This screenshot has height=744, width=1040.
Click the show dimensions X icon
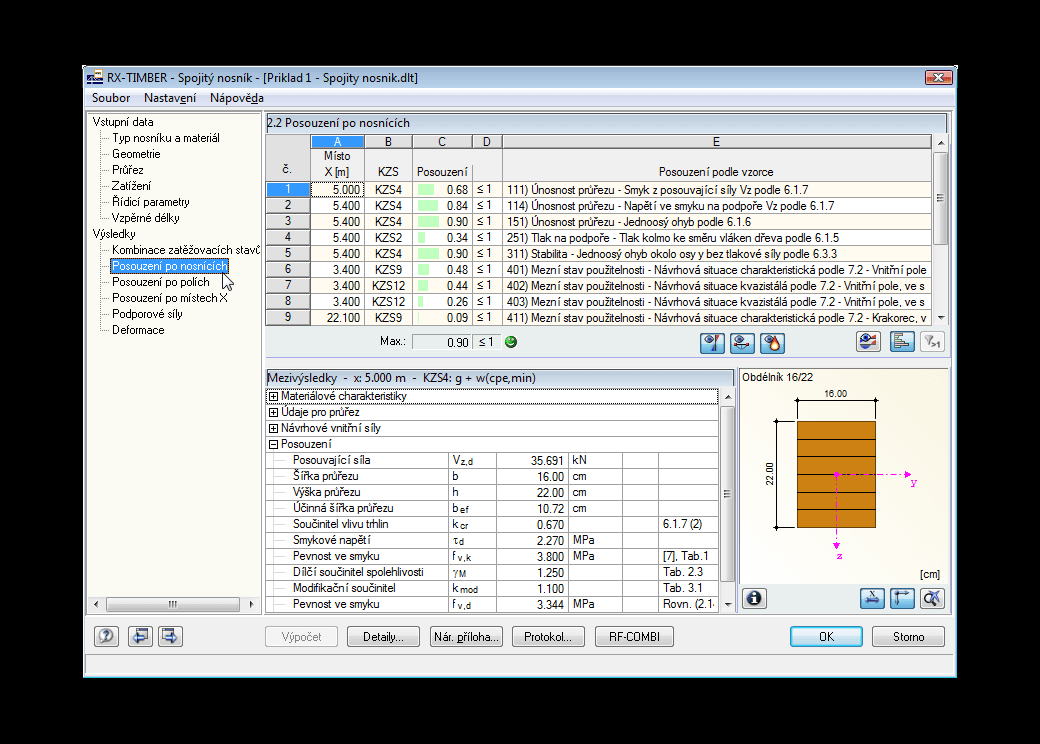[x=872, y=598]
